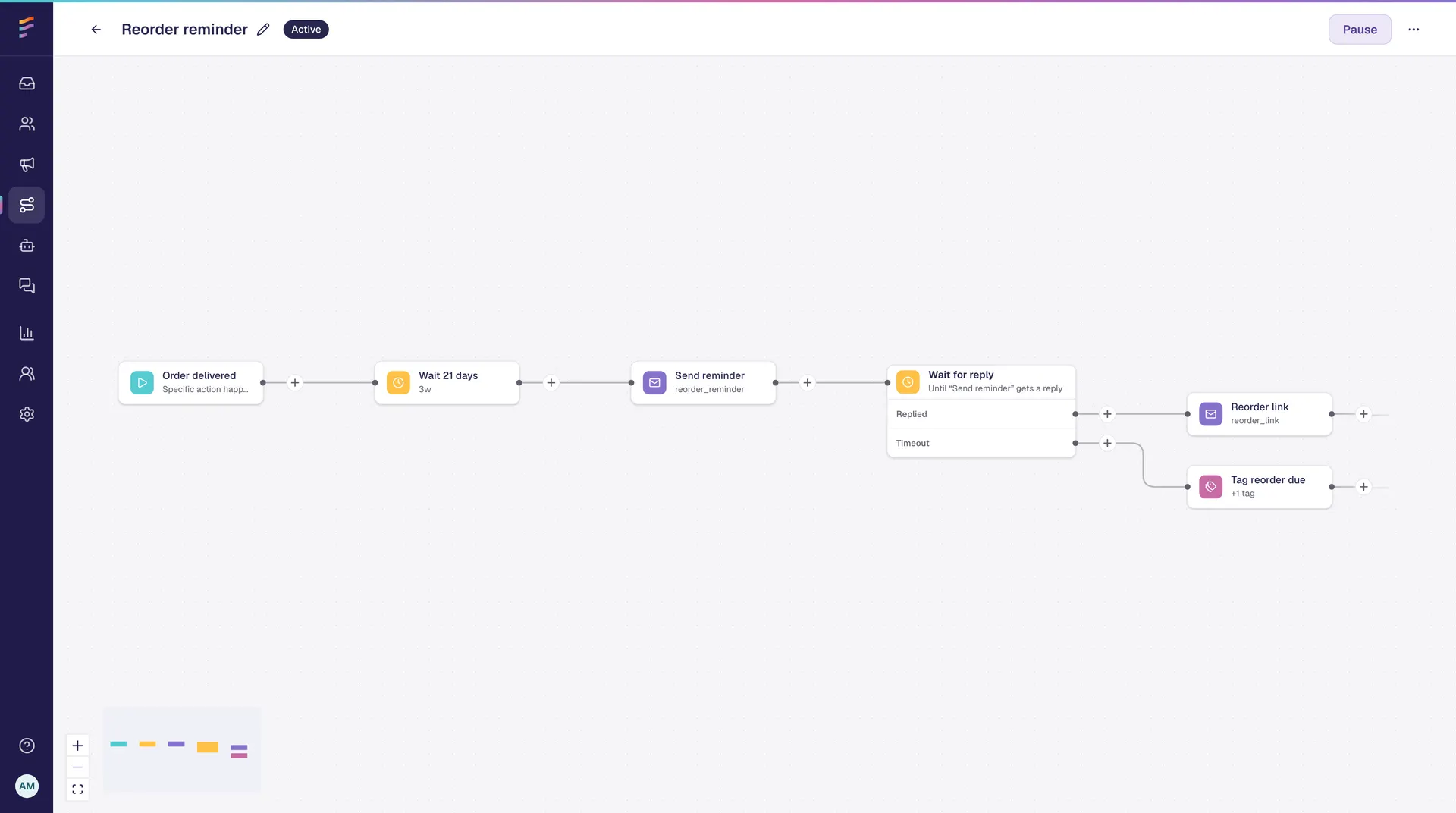Click the workflow minimap
The image size is (1456, 813).
(182, 749)
